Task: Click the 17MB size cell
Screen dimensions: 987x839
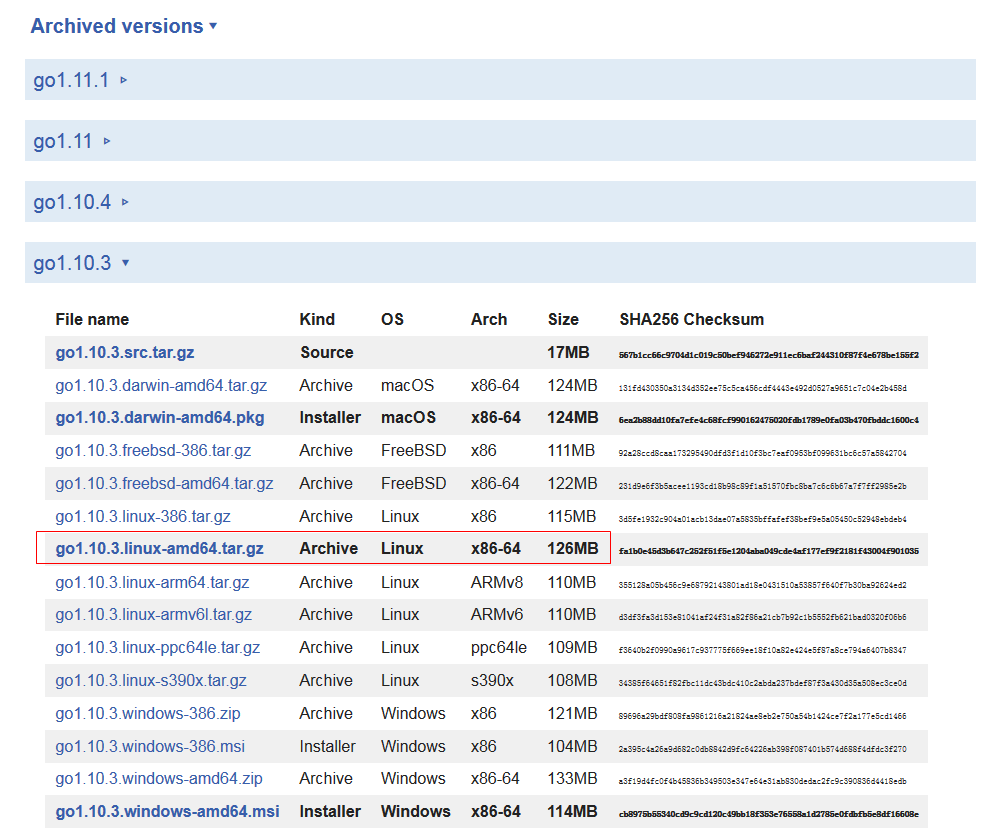Action: click(x=568, y=352)
